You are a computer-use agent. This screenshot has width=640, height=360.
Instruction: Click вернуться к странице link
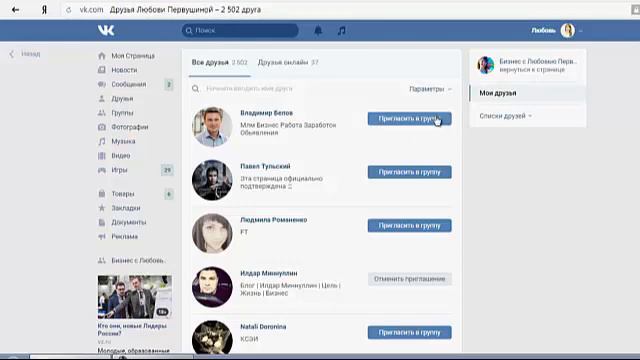coord(532,70)
